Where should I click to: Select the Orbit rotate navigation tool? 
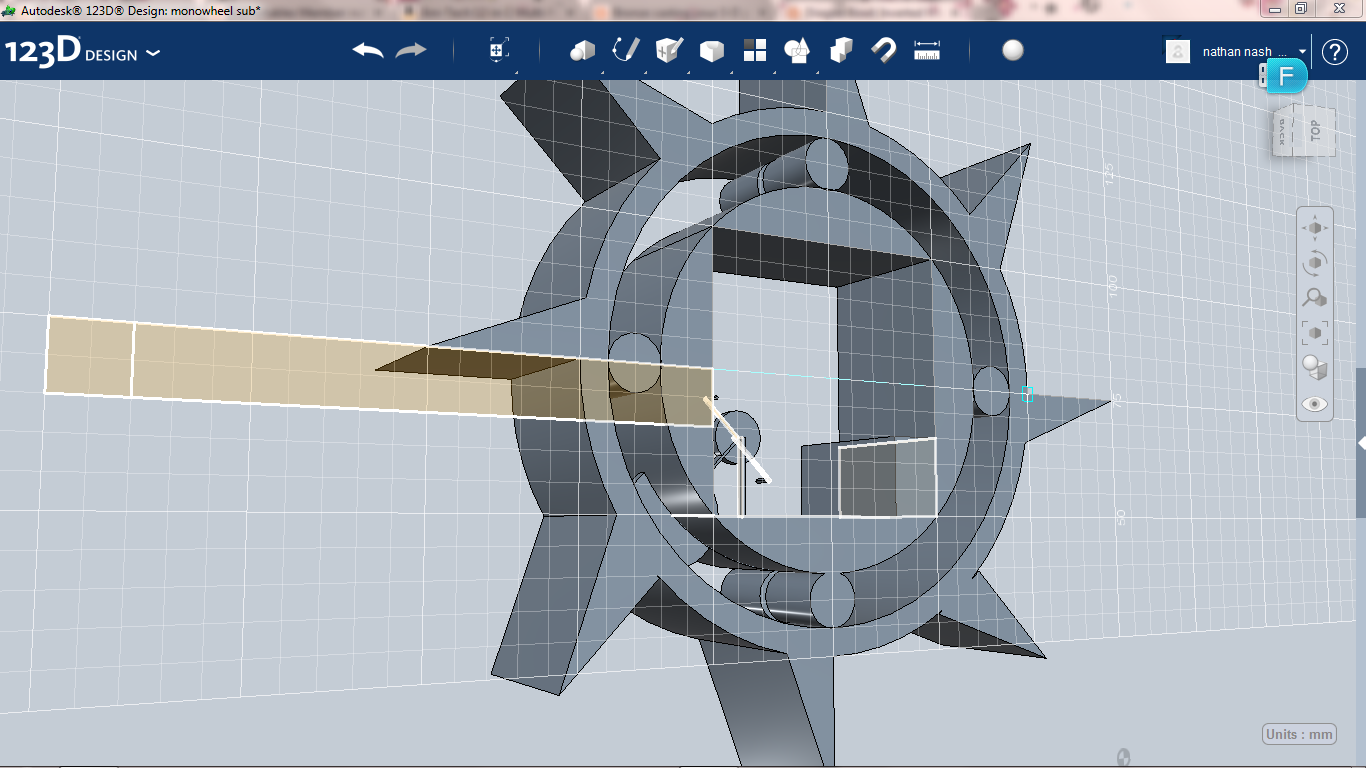[x=1315, y=263]
